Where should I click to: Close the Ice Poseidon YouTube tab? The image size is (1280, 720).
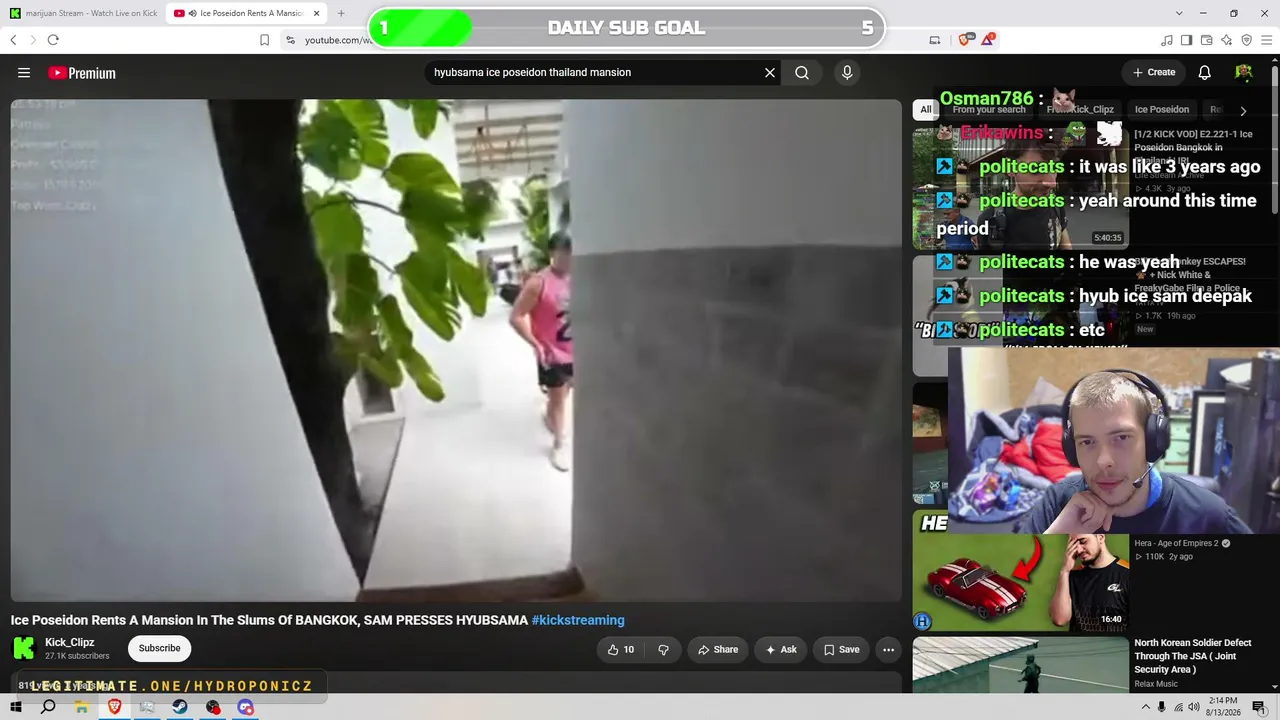tap(316, 13)
